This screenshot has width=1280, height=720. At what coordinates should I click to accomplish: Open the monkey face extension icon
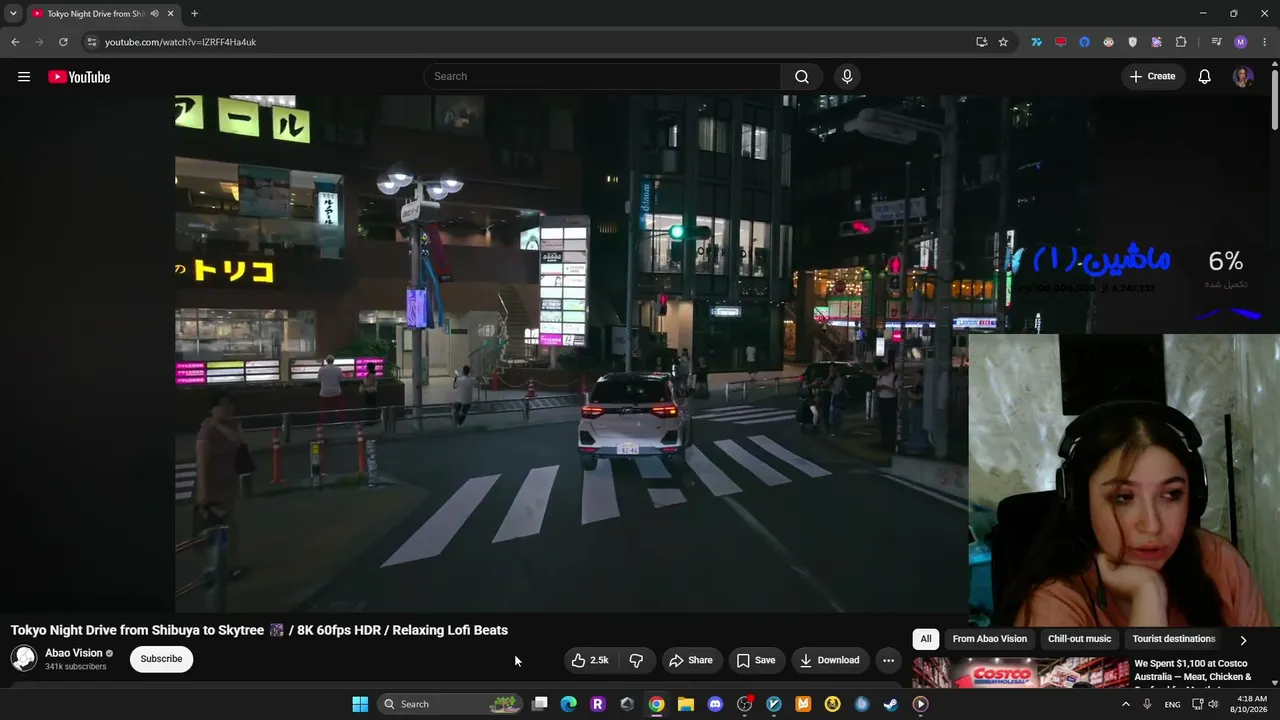(1108, 42)
